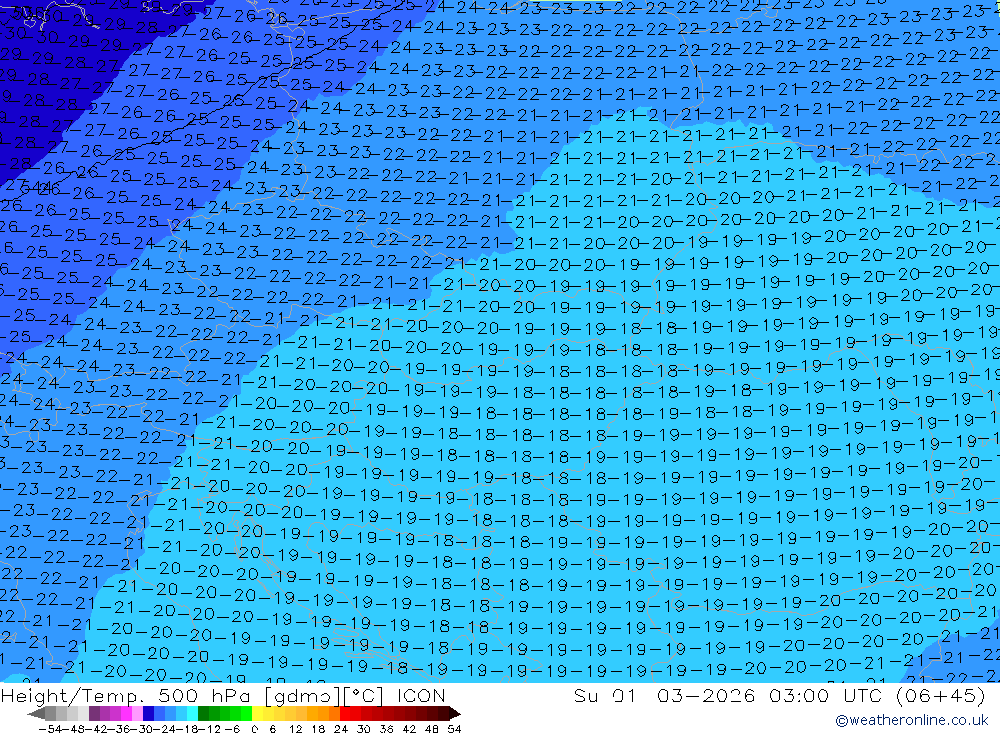Image resolution: width=1000 pixels, height=733 pixels.
Task: Click the right dark maroon arrow end of scale
Action: pos(455,713)
